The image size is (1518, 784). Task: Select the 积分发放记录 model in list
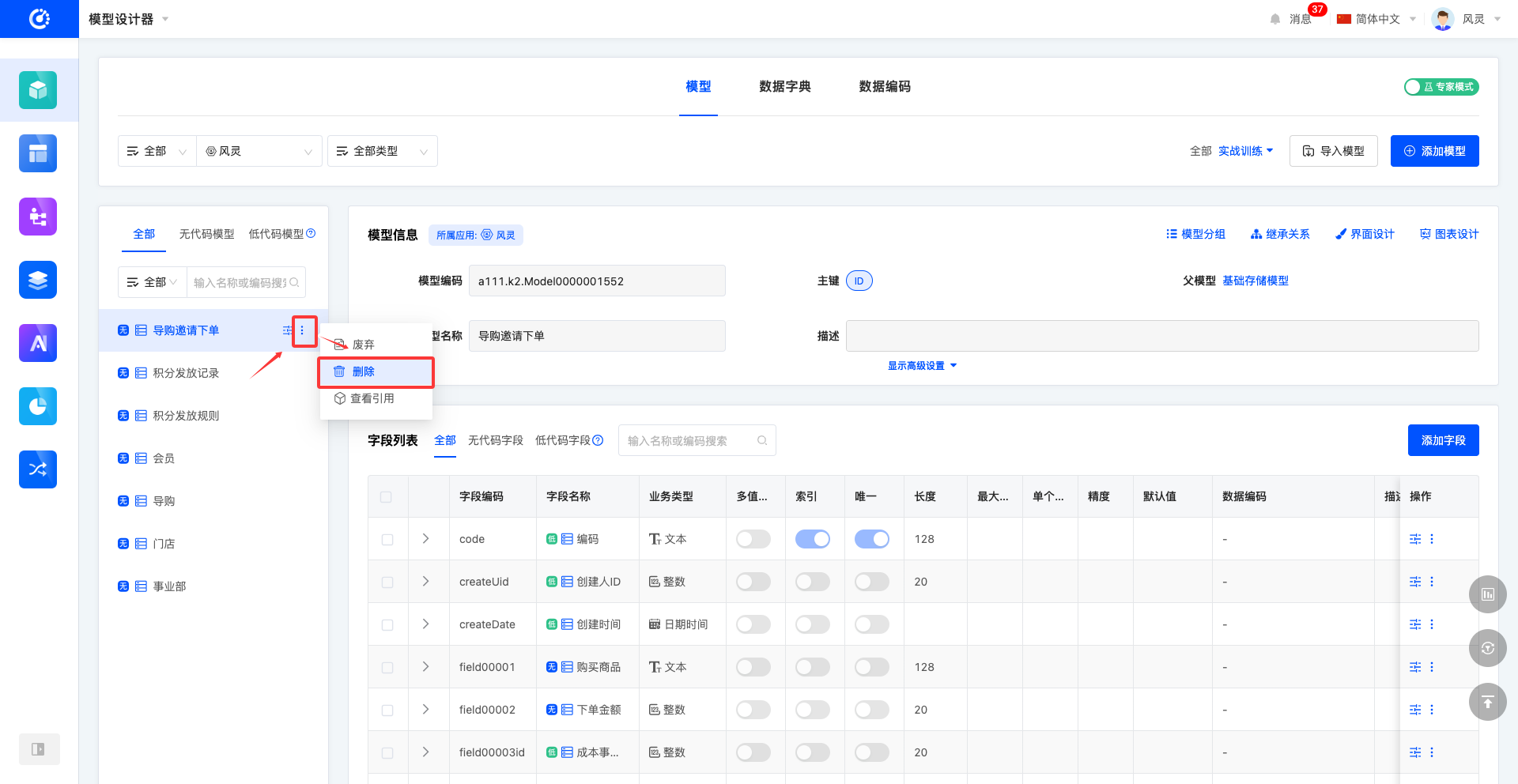click(x=213, y=373)
